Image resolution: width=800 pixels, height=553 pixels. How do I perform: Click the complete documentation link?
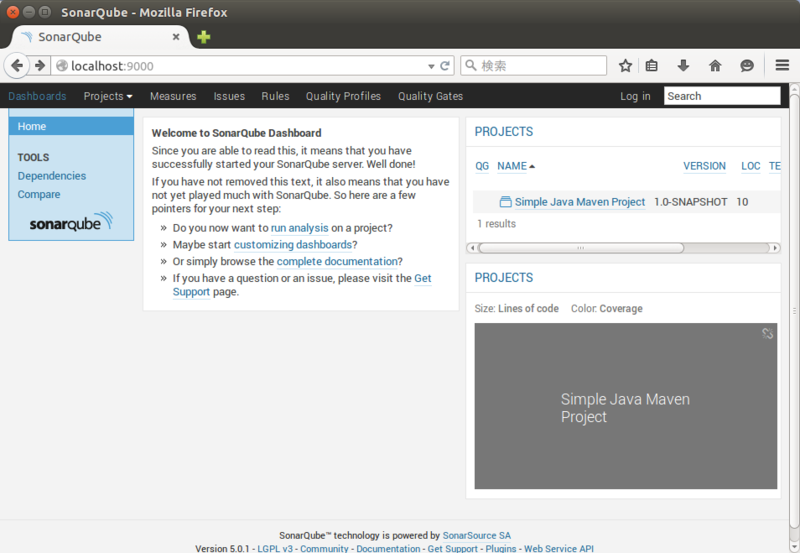[x=337, y=261]
